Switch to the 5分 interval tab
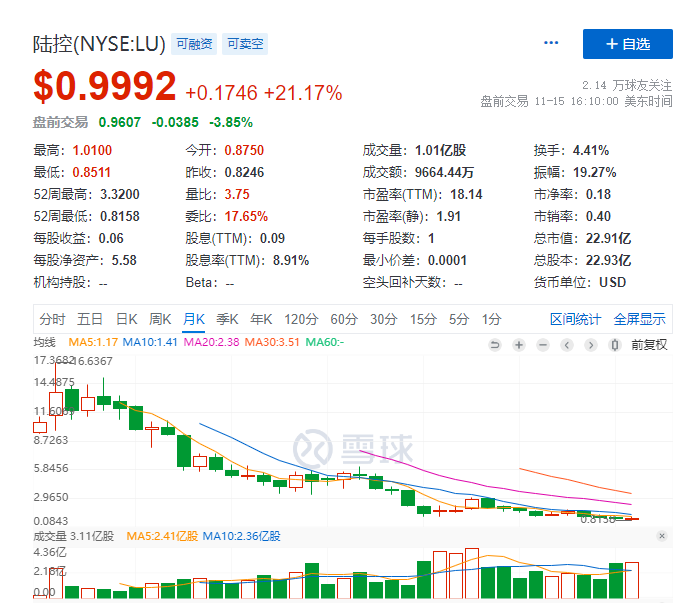Image resolution: width=685 pixels, height=603 pixels. [x=459, y=319]
